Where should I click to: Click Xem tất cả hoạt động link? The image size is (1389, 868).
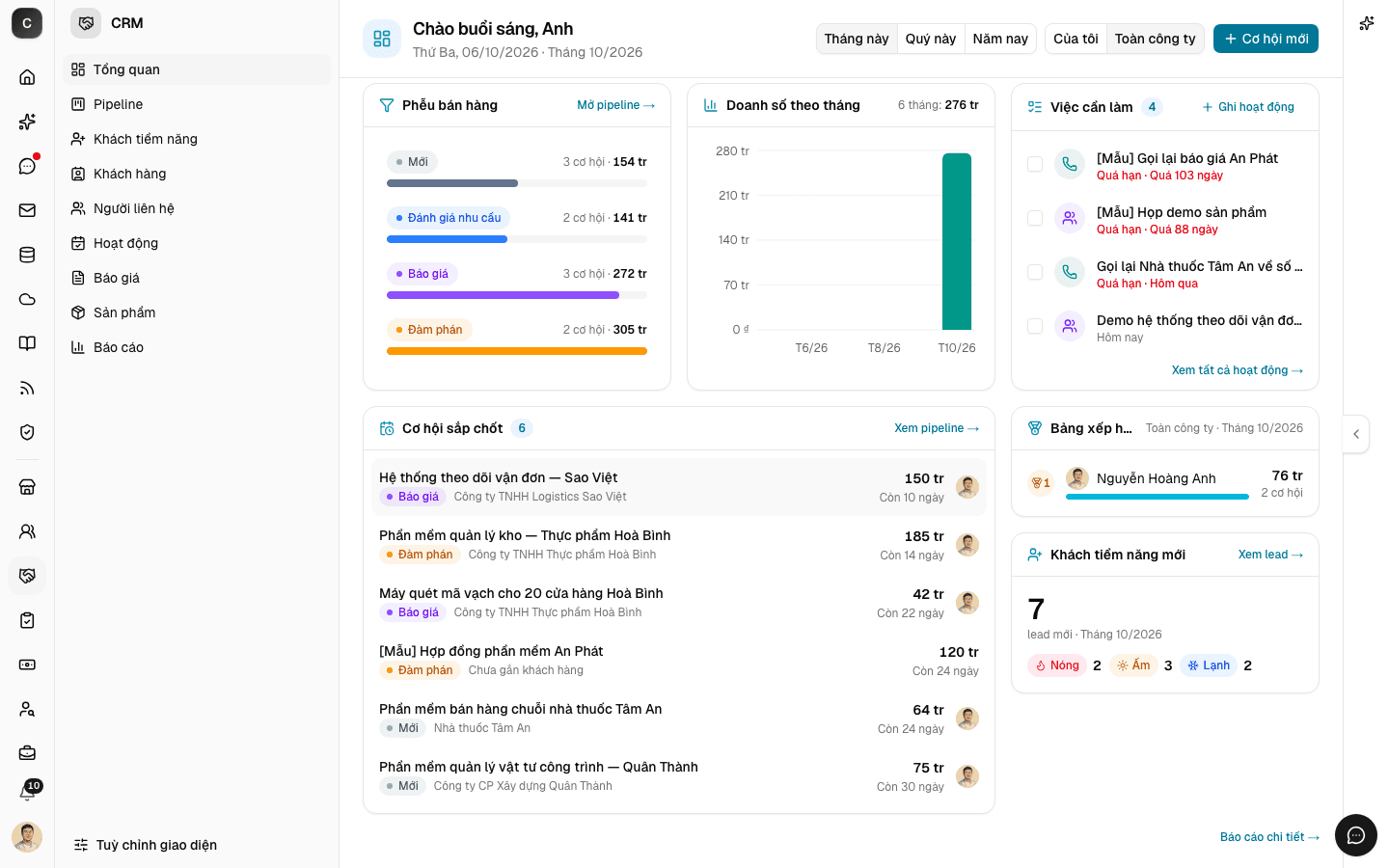[x=1238, y=370]
